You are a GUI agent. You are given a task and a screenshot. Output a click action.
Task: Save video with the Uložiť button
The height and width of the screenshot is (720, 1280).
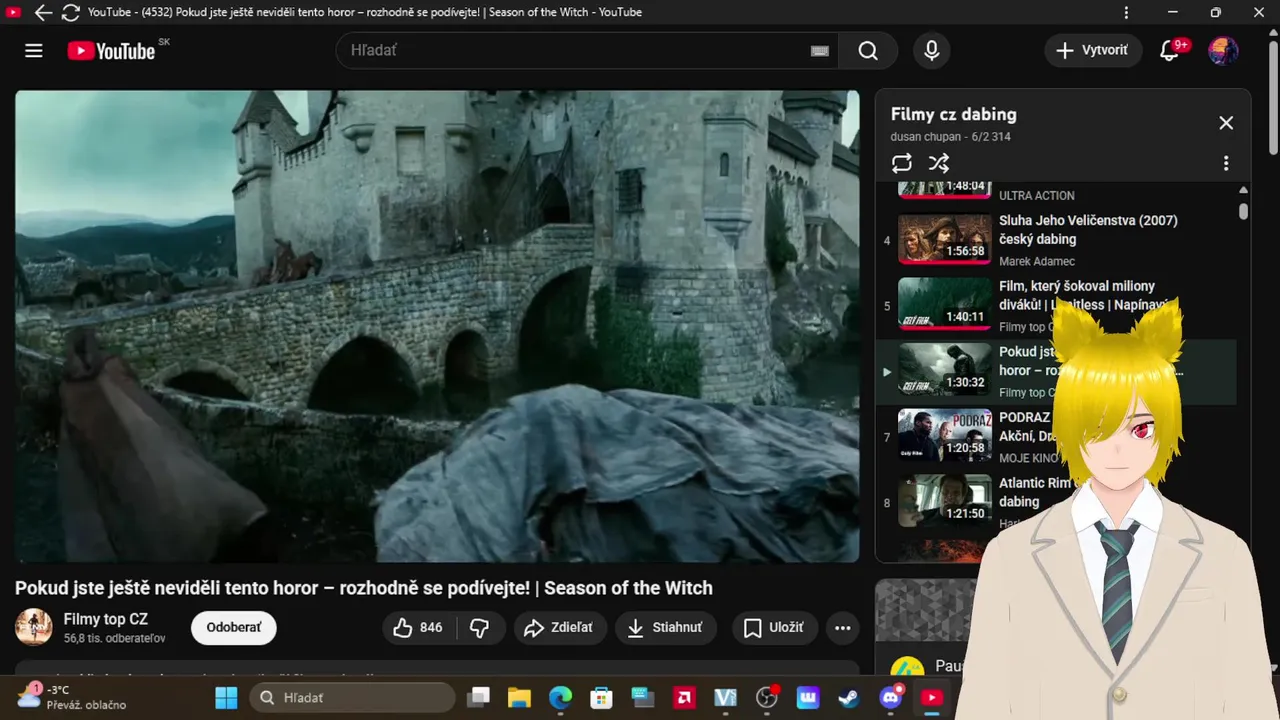(774, 628)
